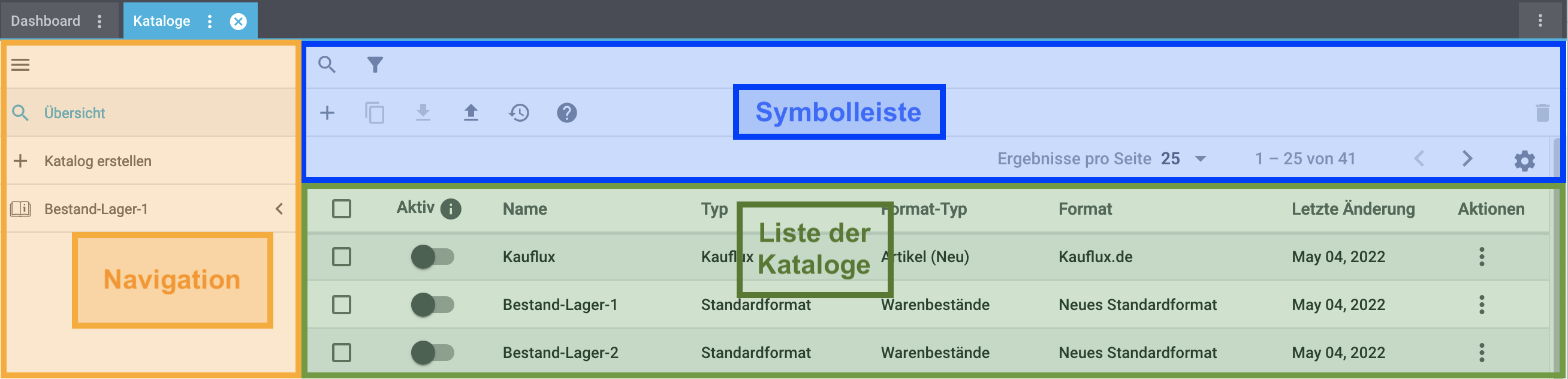The width and height of the screenshot is (1568, 379).
Task: Tick the checkbox for Bestand-Lager-1 row
Action: pos(342,305)
